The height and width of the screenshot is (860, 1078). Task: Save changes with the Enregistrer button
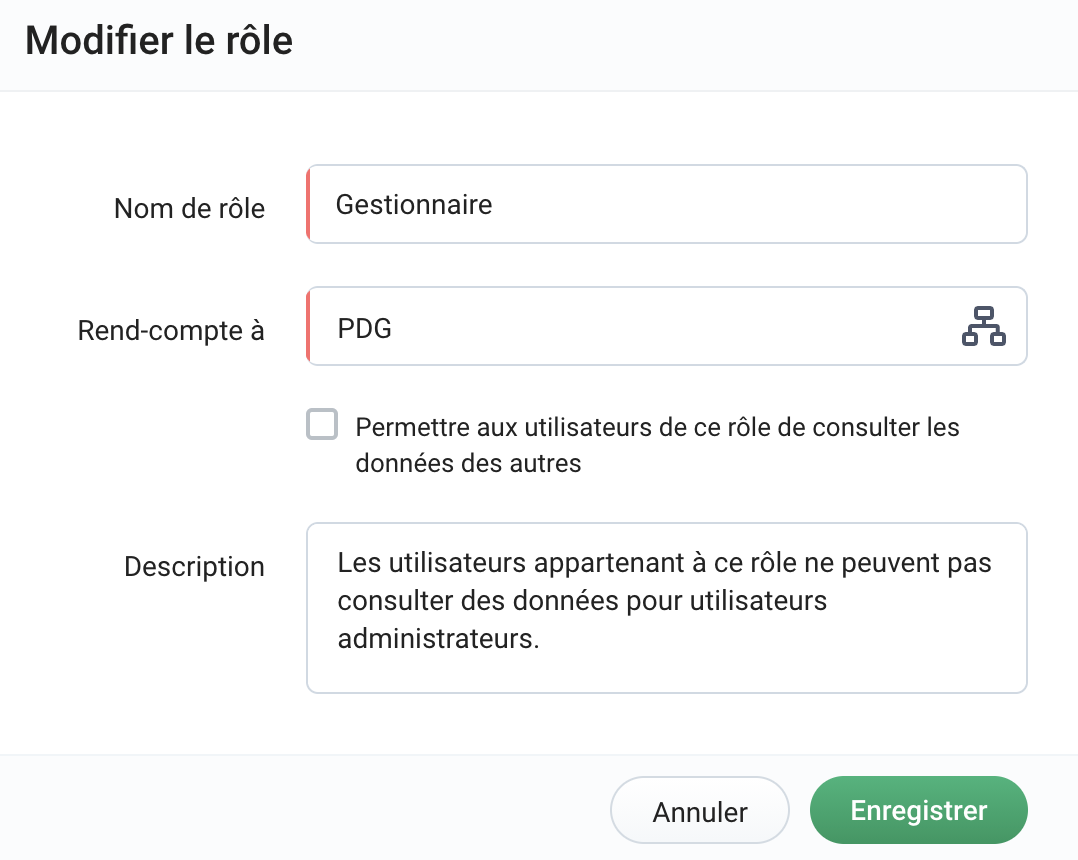pyautogui.click(x=918, y=811)
